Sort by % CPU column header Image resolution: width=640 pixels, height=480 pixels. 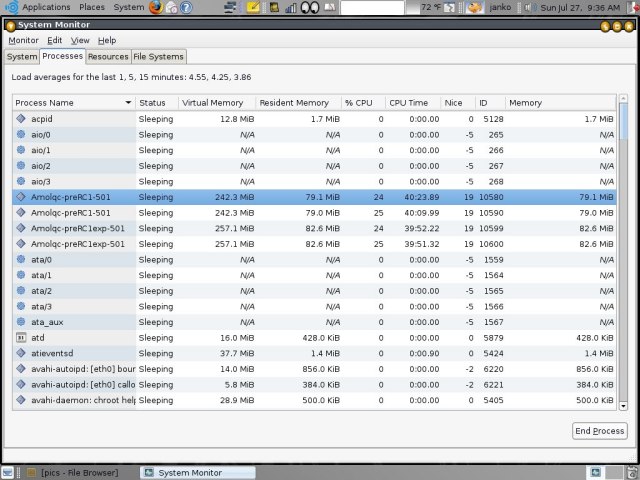point(363,103)
